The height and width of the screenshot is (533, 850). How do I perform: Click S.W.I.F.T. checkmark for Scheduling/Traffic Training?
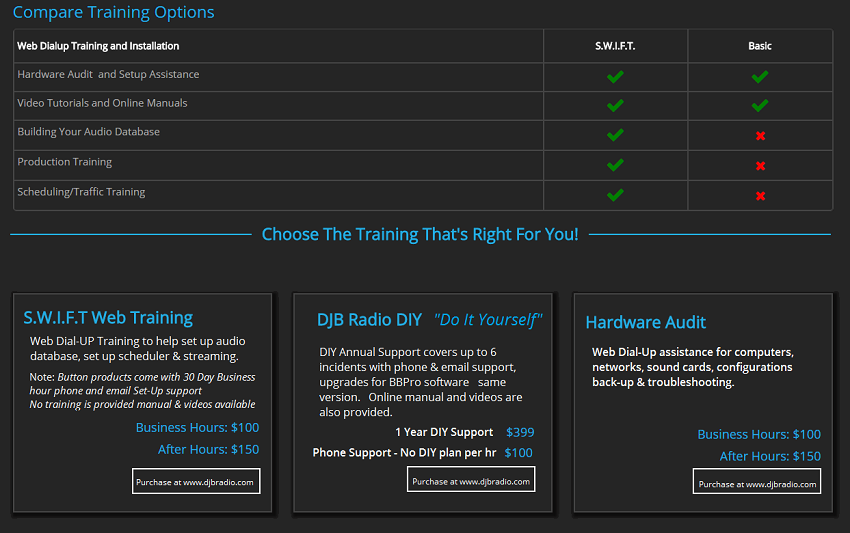615,195
